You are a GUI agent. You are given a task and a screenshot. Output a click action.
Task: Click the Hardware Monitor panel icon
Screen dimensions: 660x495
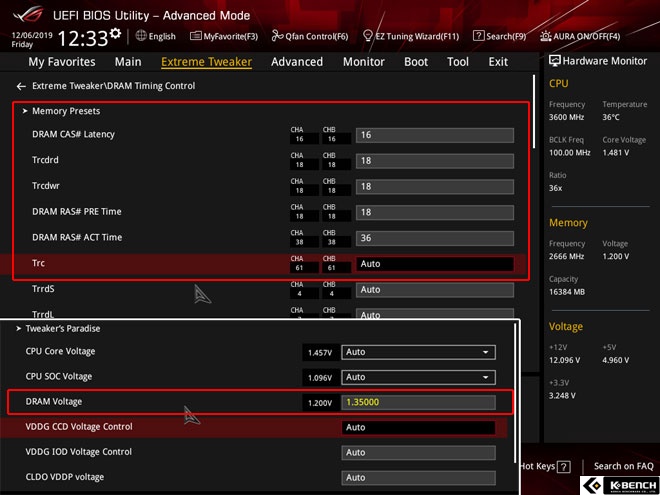tap(555, 61)
